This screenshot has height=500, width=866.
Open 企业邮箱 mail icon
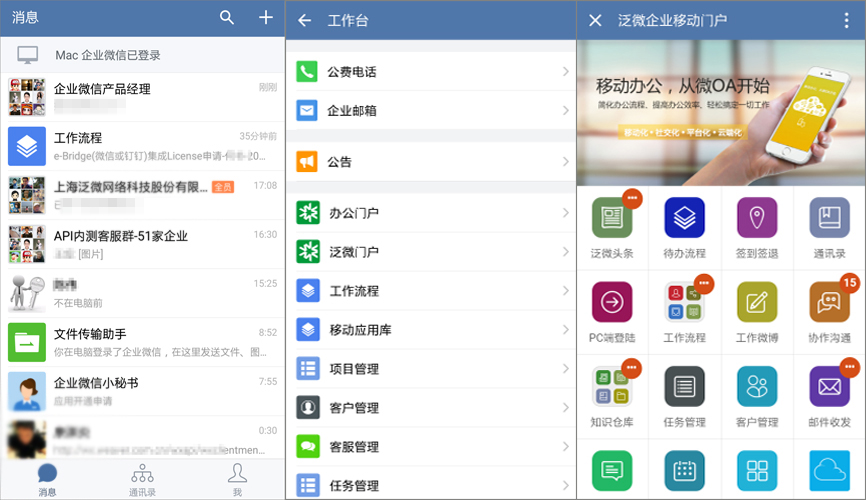307,110
